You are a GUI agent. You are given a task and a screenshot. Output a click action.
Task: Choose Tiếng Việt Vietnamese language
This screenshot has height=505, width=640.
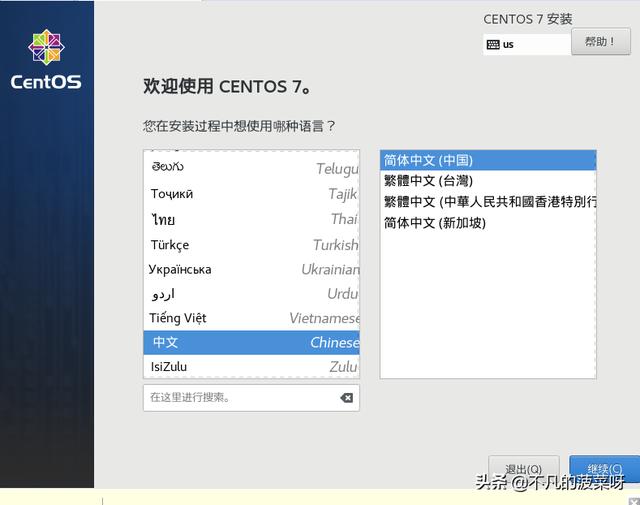pos(251,318)
